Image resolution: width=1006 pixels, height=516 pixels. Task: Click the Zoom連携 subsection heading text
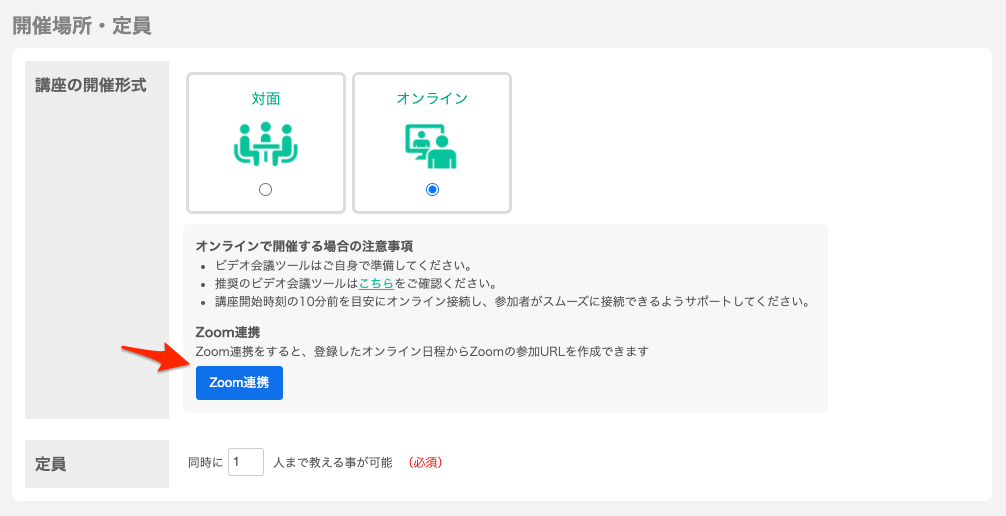pos(228,332)
